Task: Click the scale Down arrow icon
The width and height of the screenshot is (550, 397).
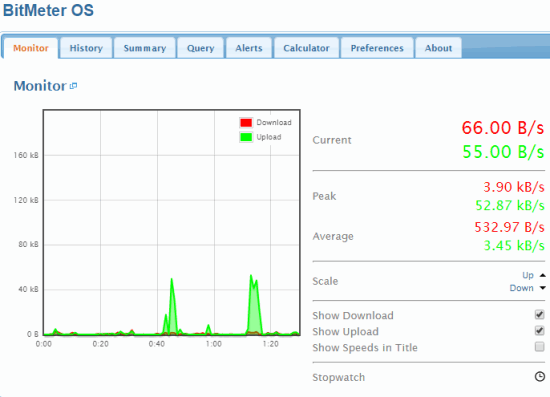Action: tap(543, 288)
